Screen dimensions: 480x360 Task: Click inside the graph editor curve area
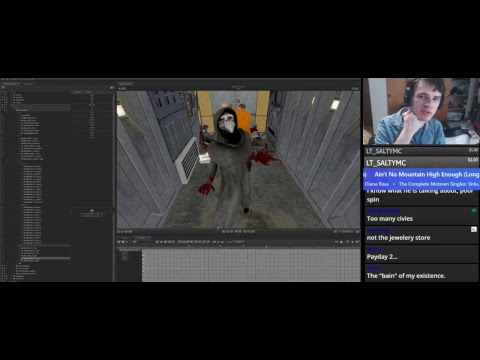coord(251,266)
